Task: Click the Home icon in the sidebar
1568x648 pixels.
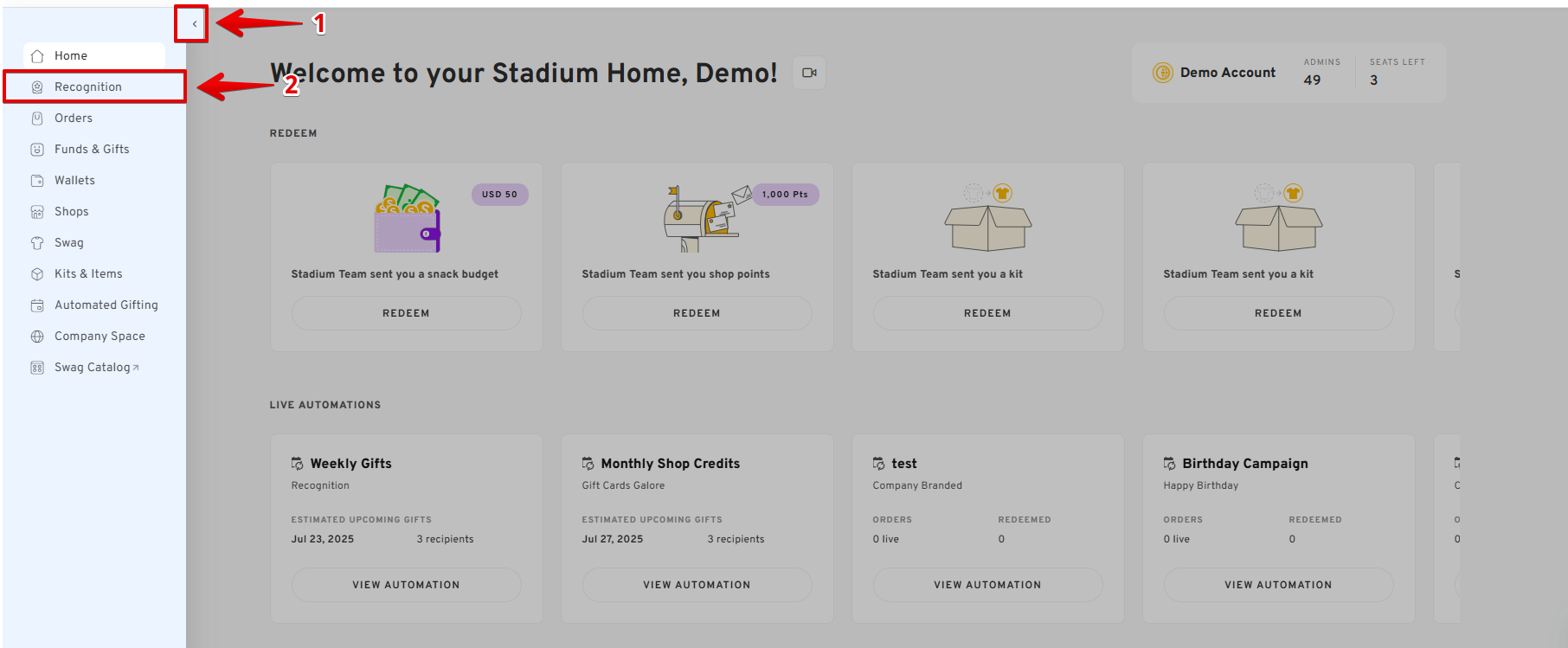Action: (x=37, y=56)
